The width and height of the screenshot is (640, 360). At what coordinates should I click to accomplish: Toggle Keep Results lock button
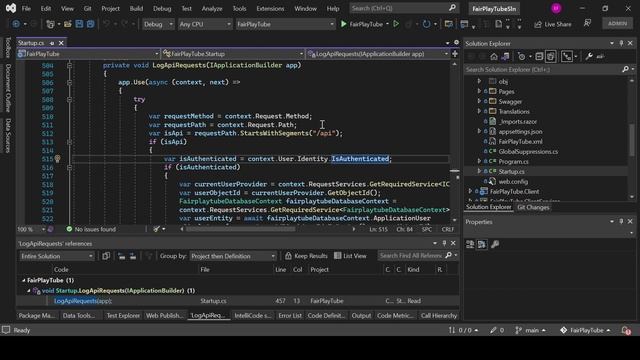[306, 256]
